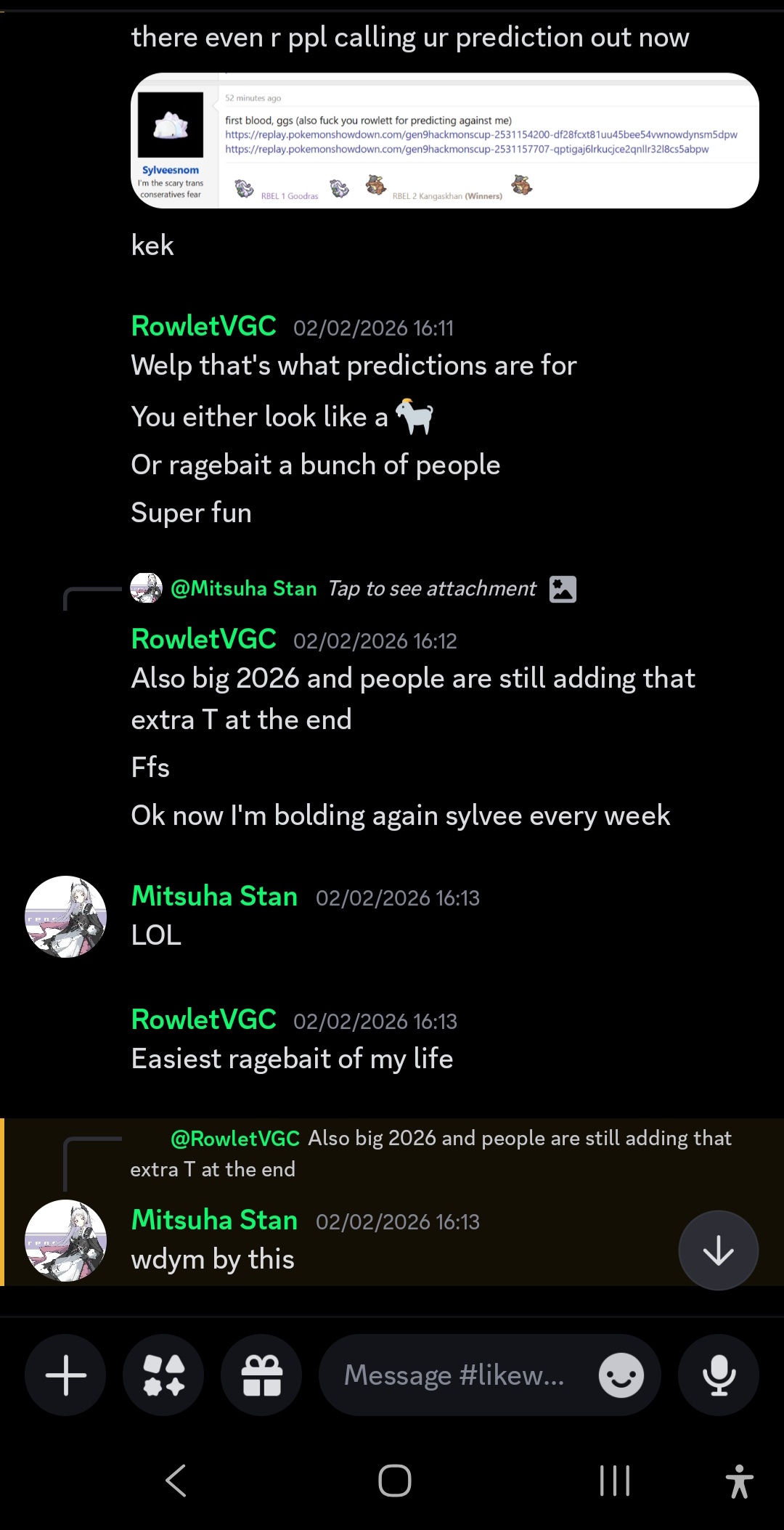The height and width of the screenshot is (1530, 784).
Task: Tap the image attachment icon in reply
Action: (563, 589)
